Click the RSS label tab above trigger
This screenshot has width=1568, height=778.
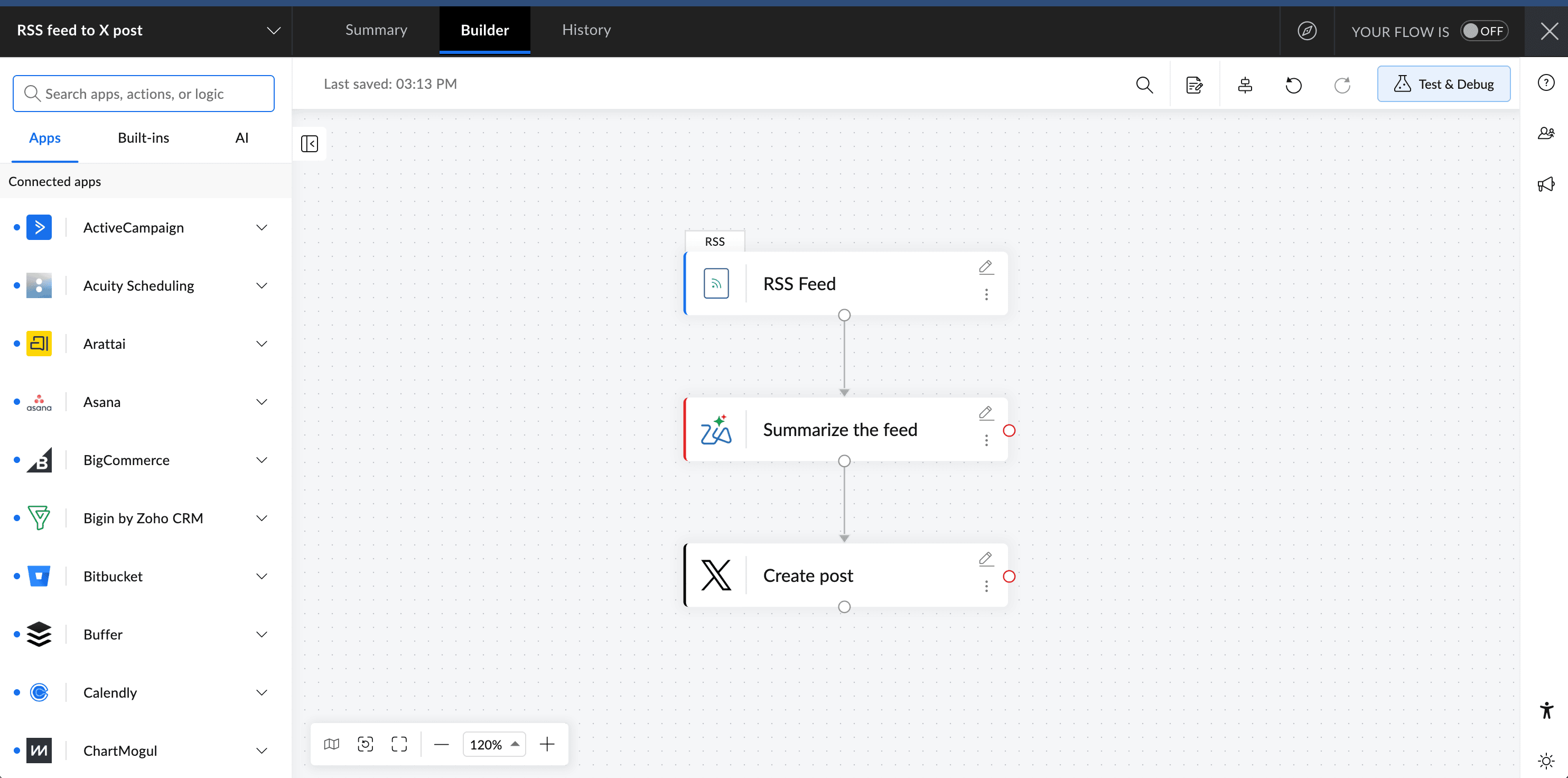tap(715, 242)
